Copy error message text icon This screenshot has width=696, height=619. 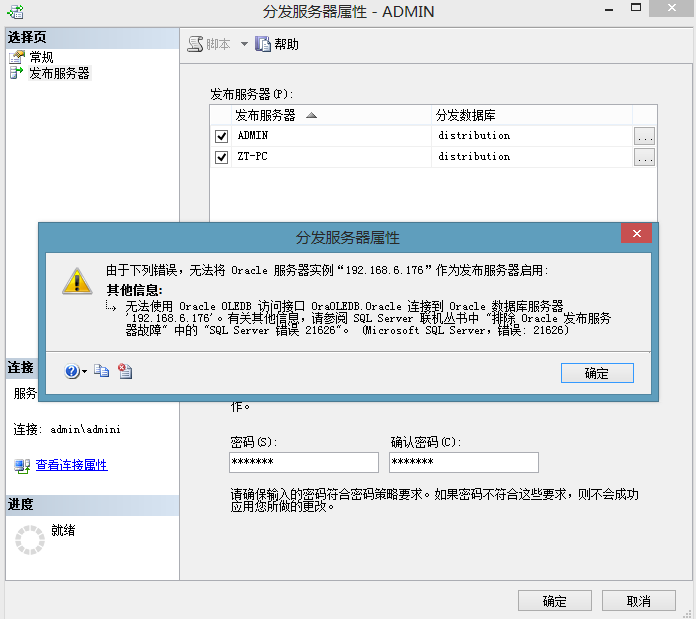point(101,371)
